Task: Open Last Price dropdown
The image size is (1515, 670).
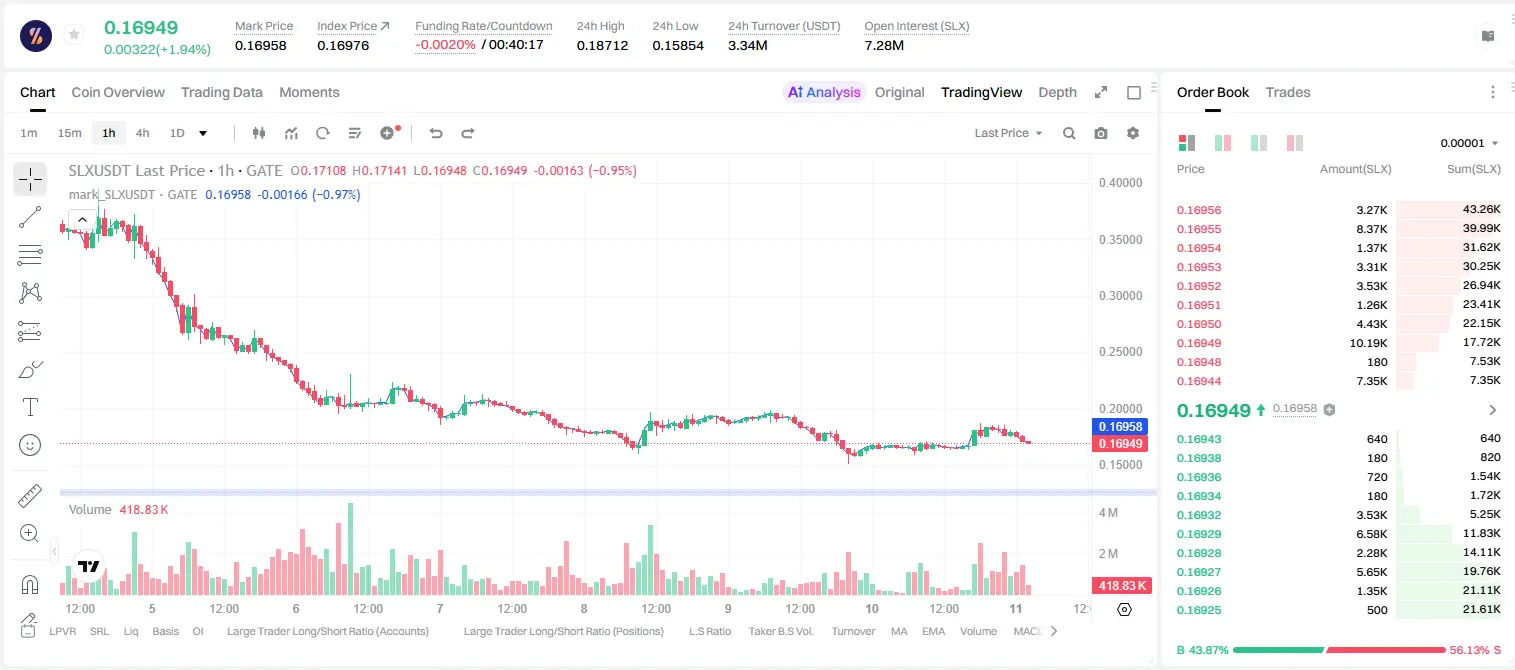Action: (x=1008, y=133)
